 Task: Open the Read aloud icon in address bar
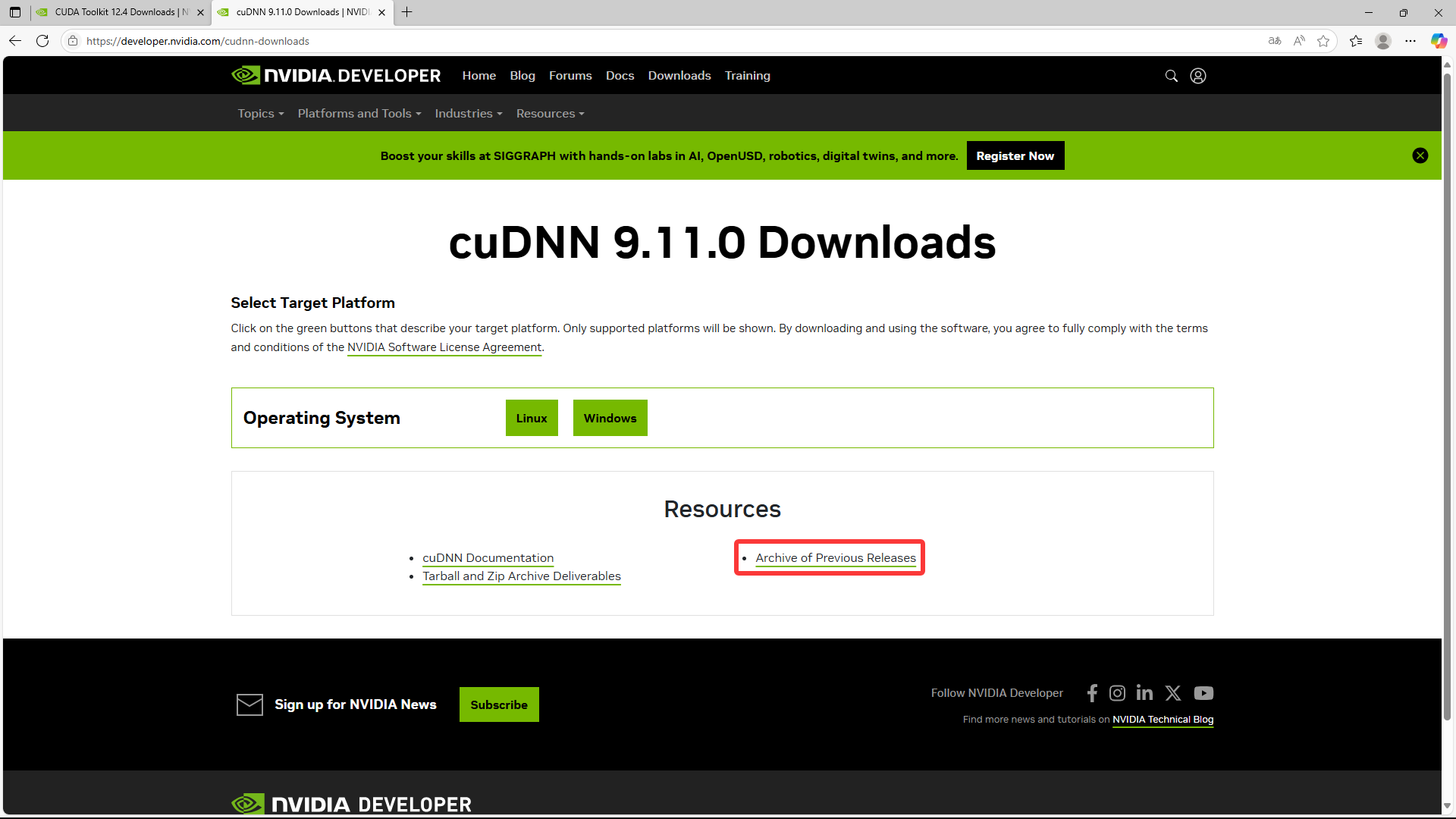pos(1299,41)
